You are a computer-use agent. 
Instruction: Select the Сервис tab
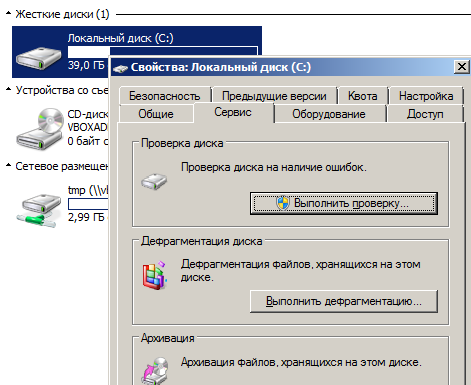tap(233, 112)
